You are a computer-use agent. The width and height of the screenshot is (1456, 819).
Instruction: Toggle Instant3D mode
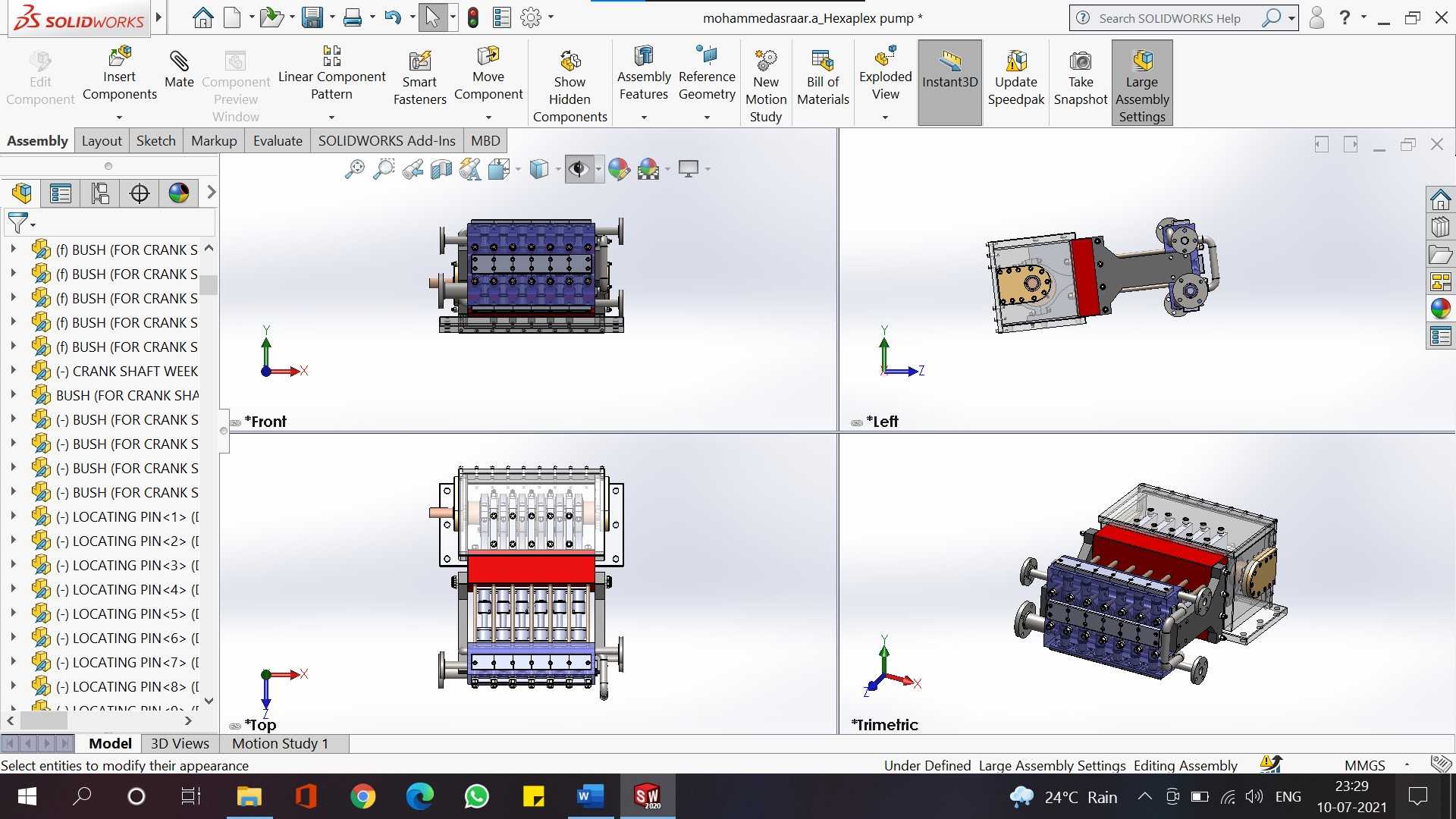pos(949,82)
